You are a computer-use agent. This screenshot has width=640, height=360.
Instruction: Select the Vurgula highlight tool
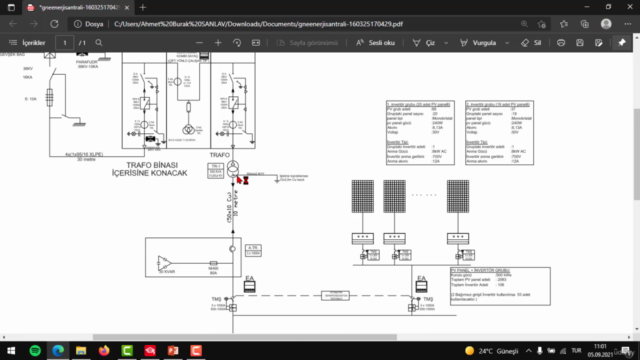click(x=478, y=42)
